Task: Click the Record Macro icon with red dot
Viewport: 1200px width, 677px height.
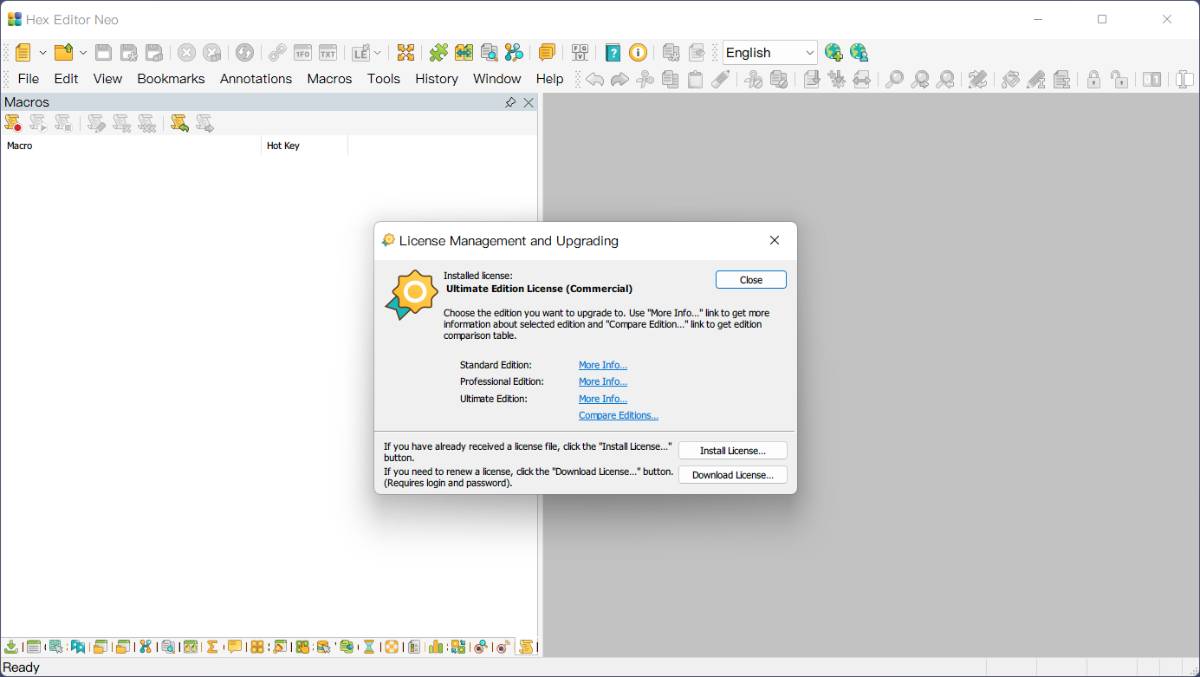Action: coord(13,123)
